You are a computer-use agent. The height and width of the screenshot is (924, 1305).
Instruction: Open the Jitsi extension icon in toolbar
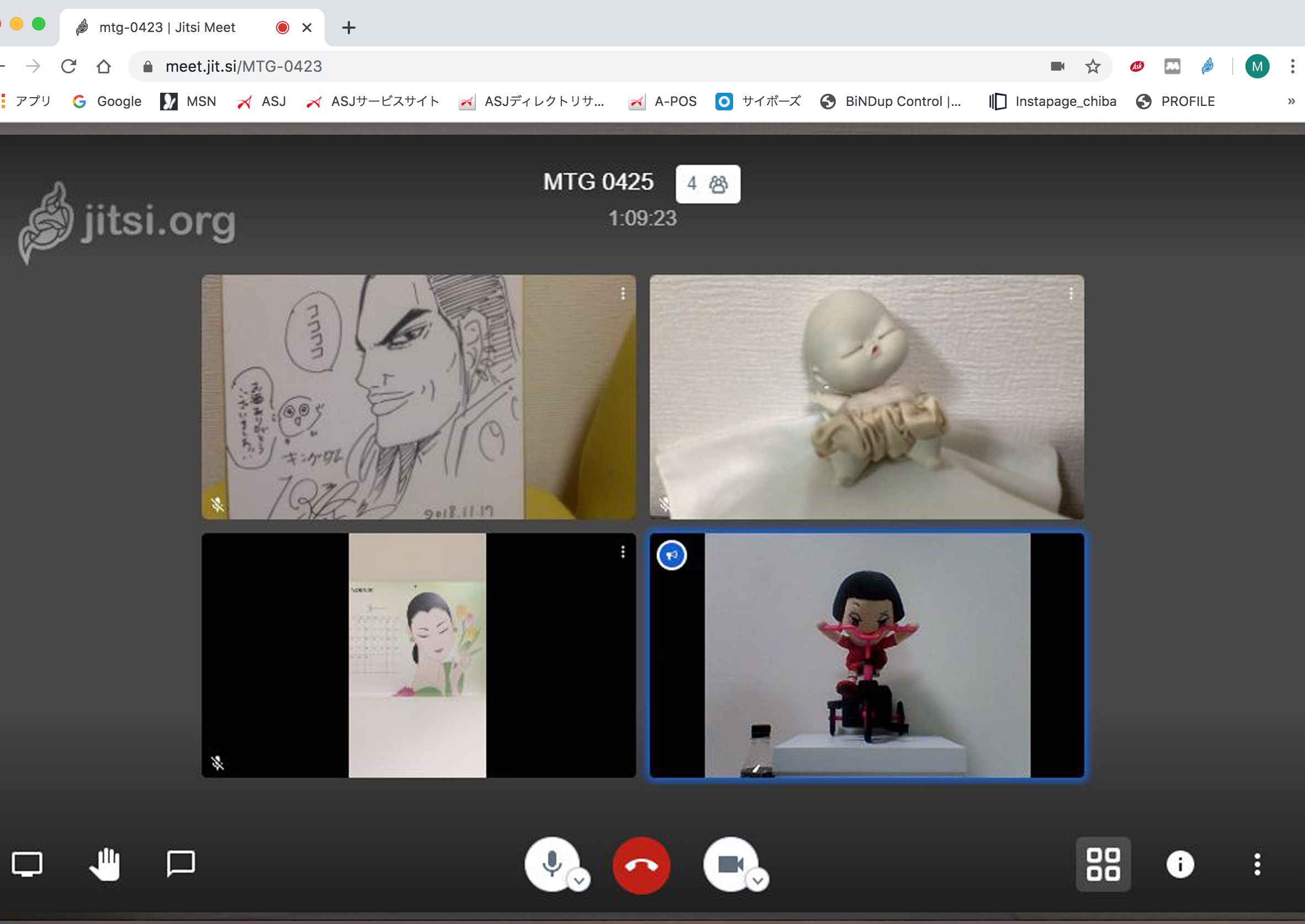point(1208,67)
